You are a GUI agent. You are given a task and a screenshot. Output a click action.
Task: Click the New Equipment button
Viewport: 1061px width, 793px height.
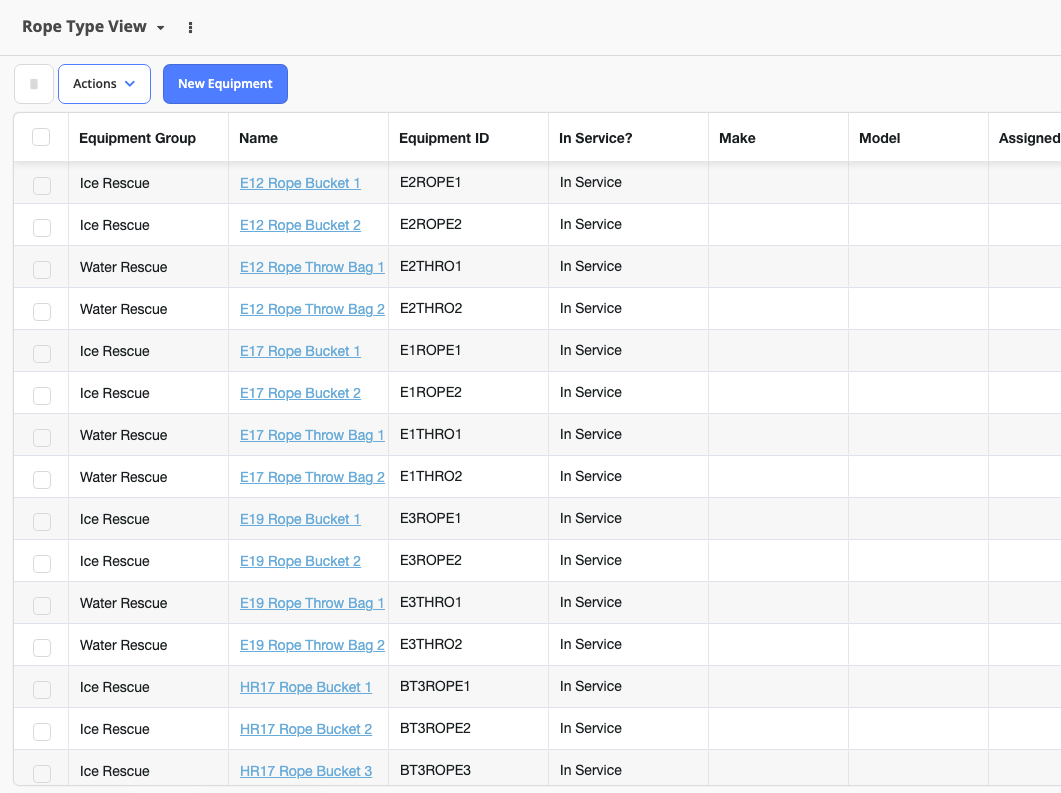coord(225,84)
